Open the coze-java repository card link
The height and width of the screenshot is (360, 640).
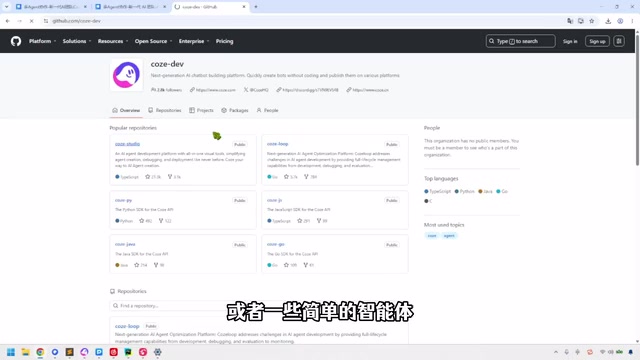[x=125, y=244]
